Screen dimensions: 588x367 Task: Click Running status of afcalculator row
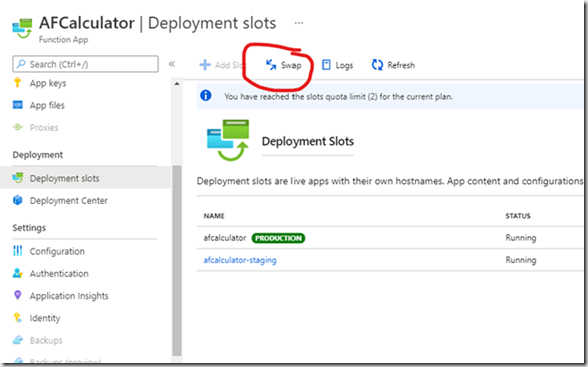[x=521, y=238]
